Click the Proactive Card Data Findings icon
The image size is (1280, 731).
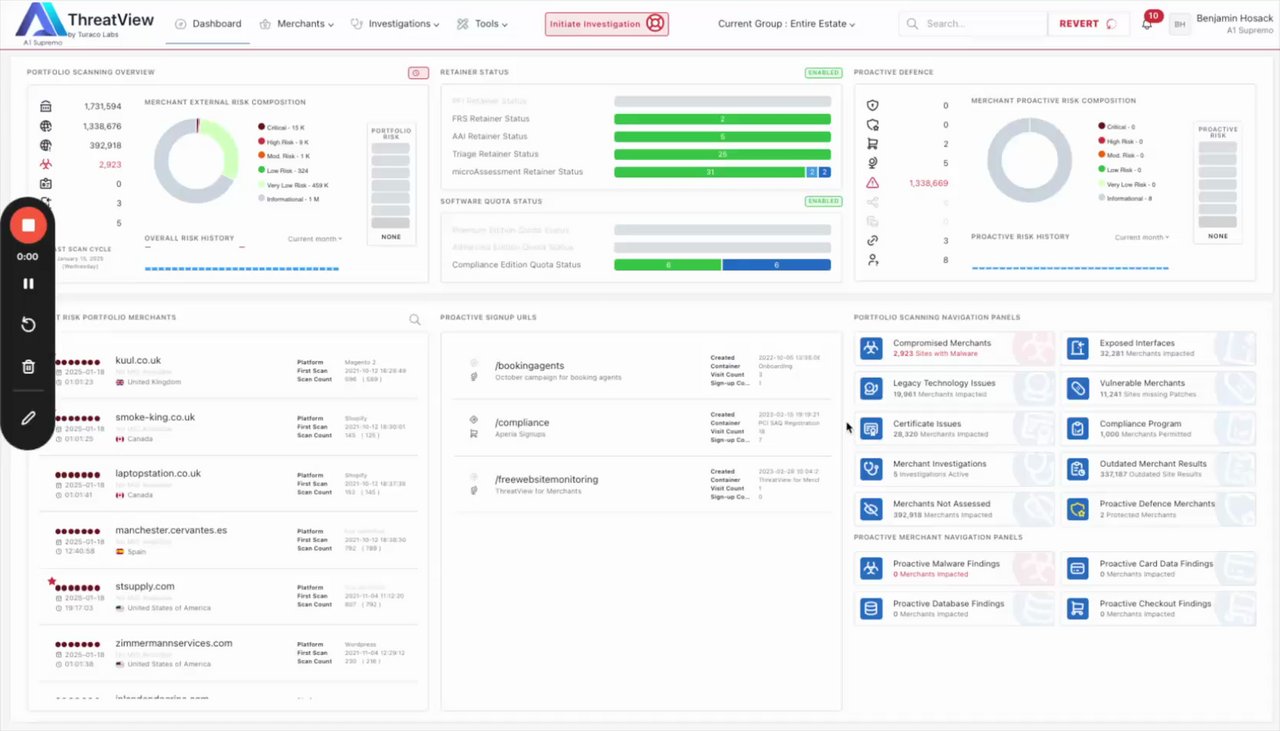click(1077, 568)
